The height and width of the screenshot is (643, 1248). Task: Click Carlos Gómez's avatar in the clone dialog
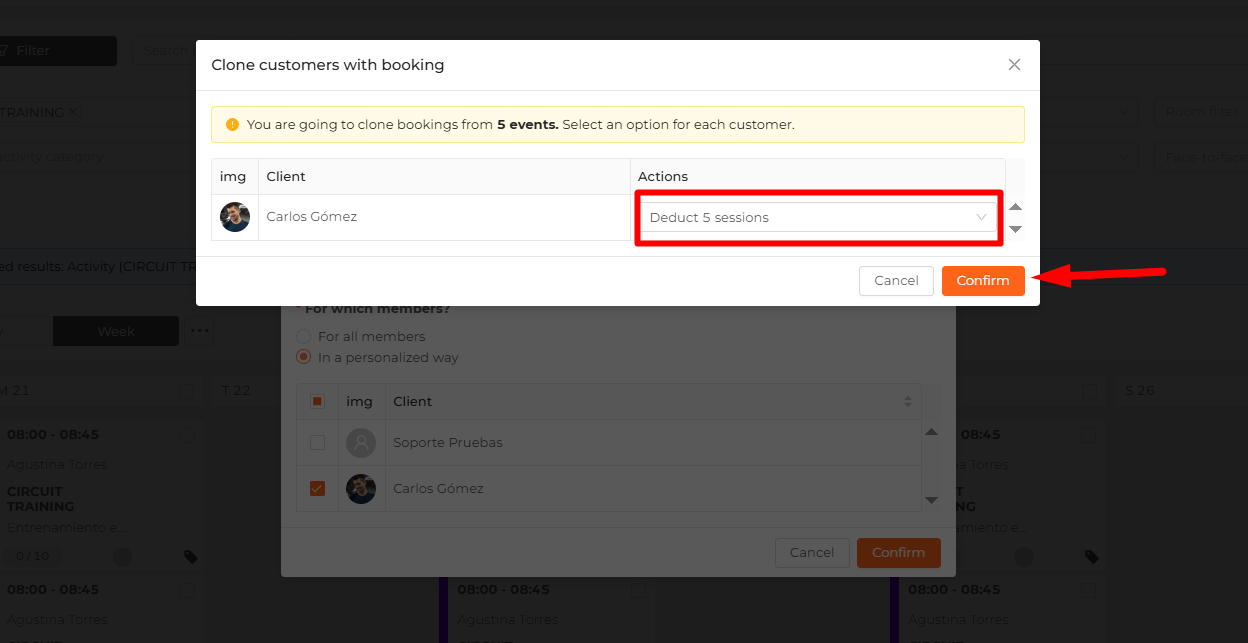coord(235,217)
